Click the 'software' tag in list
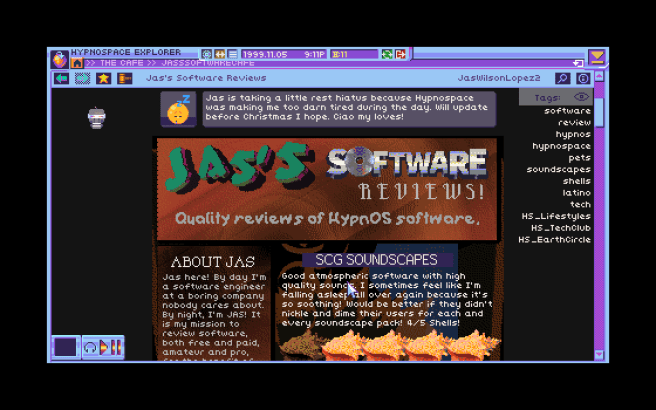Screen dimensions: 656x410 [567, 111]
